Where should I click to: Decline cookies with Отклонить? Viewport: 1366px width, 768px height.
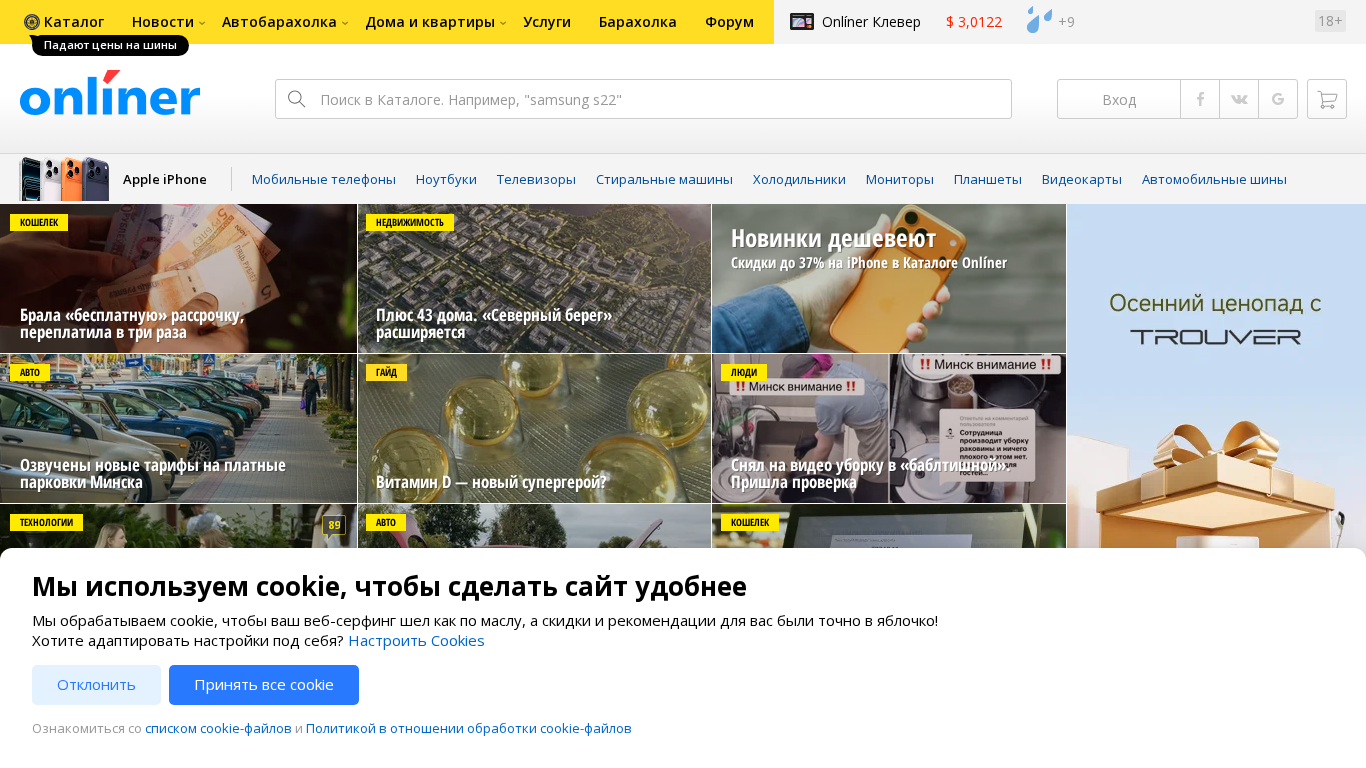(x=96, y=685)
